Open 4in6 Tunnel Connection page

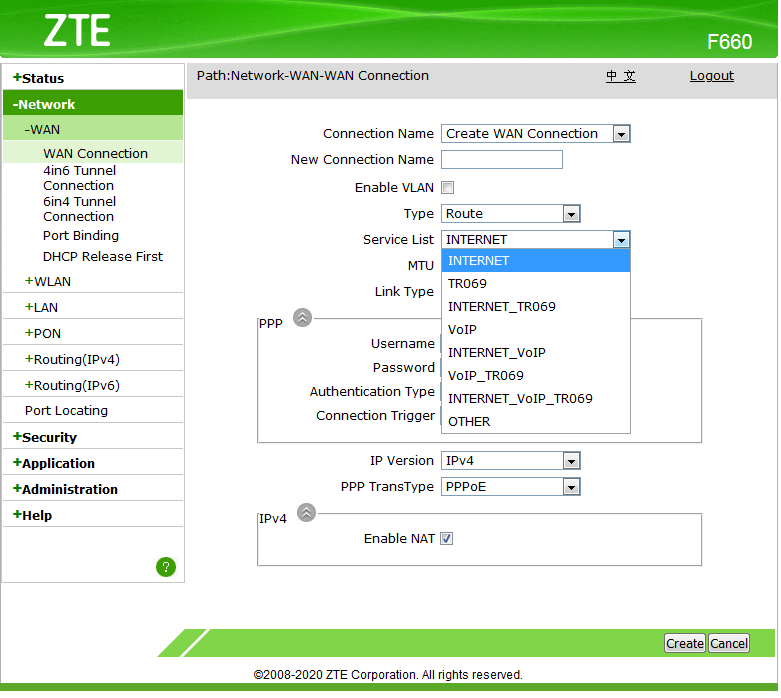(x=79, y=178)
